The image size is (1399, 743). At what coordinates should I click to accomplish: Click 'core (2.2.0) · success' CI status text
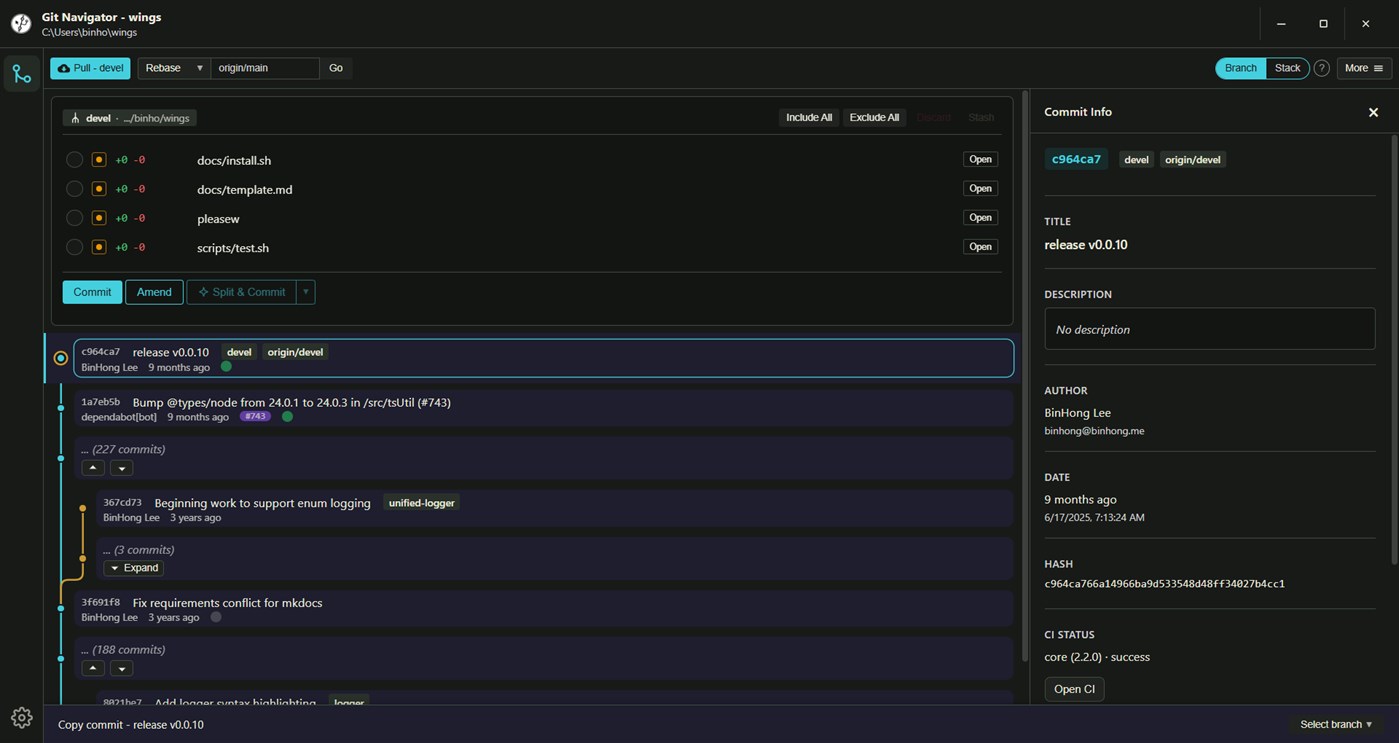tap(1097, 657)
